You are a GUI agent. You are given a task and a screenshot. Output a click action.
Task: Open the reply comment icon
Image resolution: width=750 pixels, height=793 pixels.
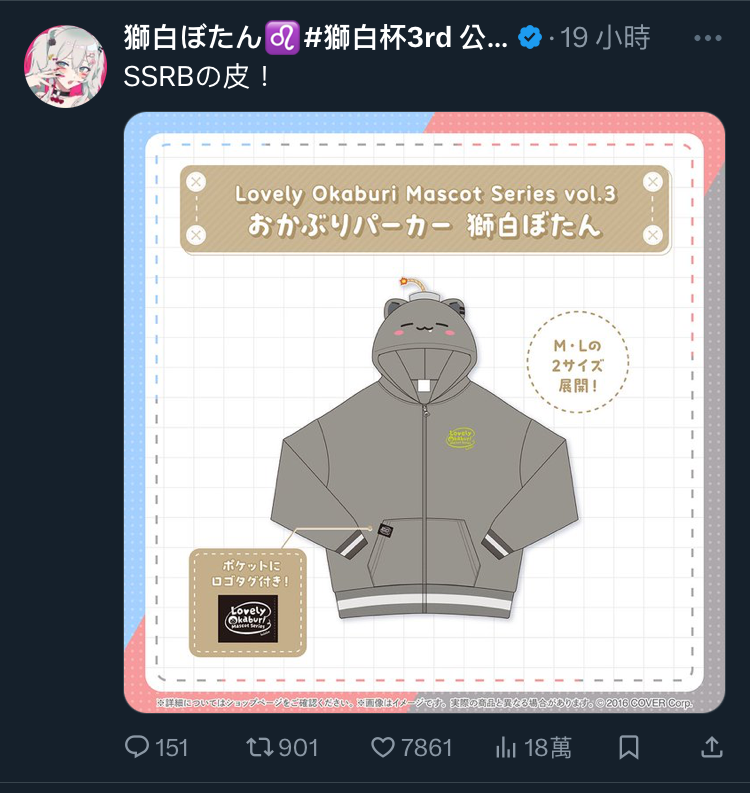tap(137, 746)
